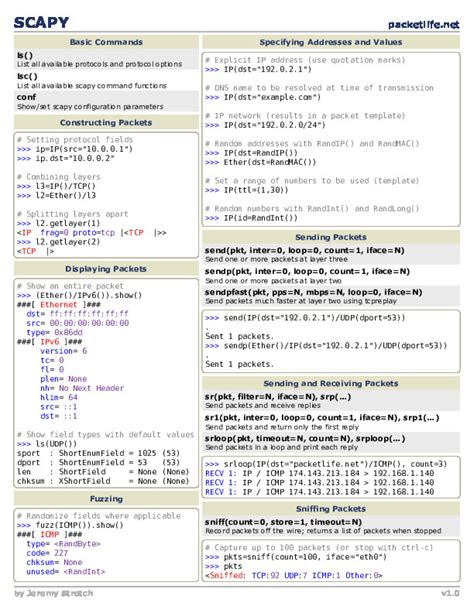
Task: Click the dst= ff:ff:ff:ff:ff:ff field line
Action: tap(77, 314)
